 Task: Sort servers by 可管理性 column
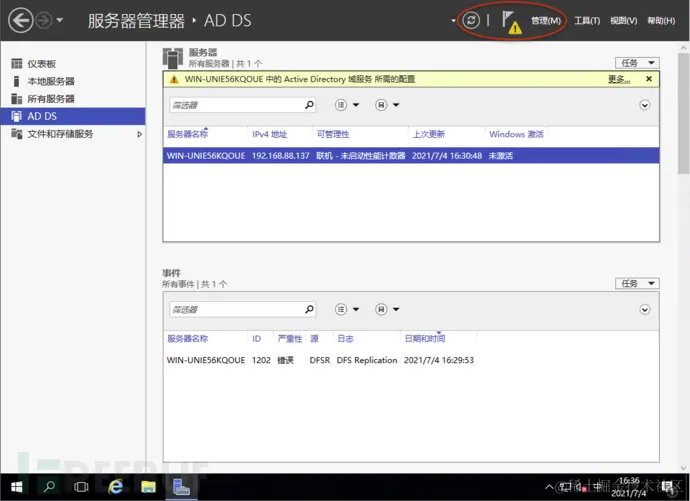pos(333,134)
